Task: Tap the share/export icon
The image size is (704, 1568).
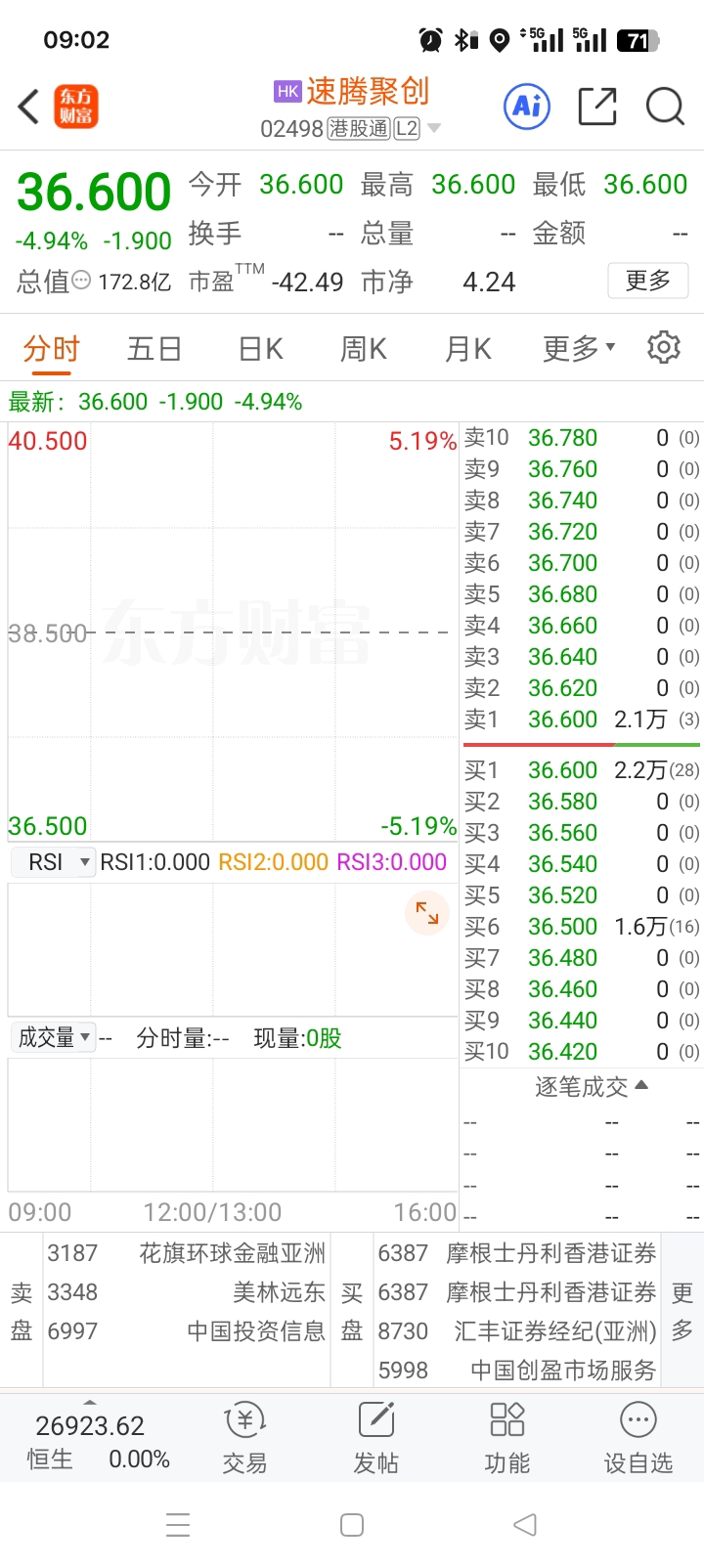Action: tap(597, 107)
